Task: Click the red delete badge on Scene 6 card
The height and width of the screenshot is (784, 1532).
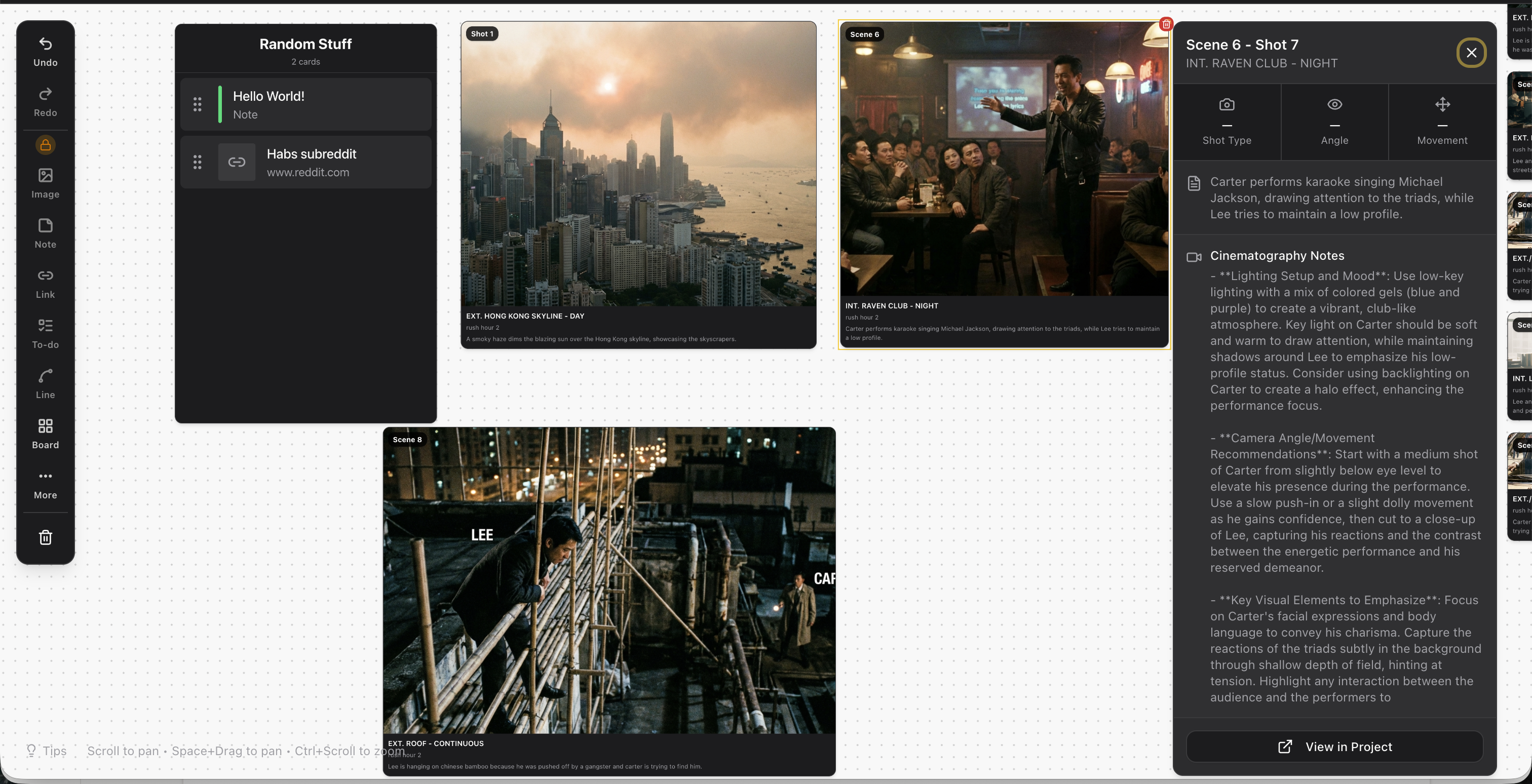Action: coord(1166,24)
